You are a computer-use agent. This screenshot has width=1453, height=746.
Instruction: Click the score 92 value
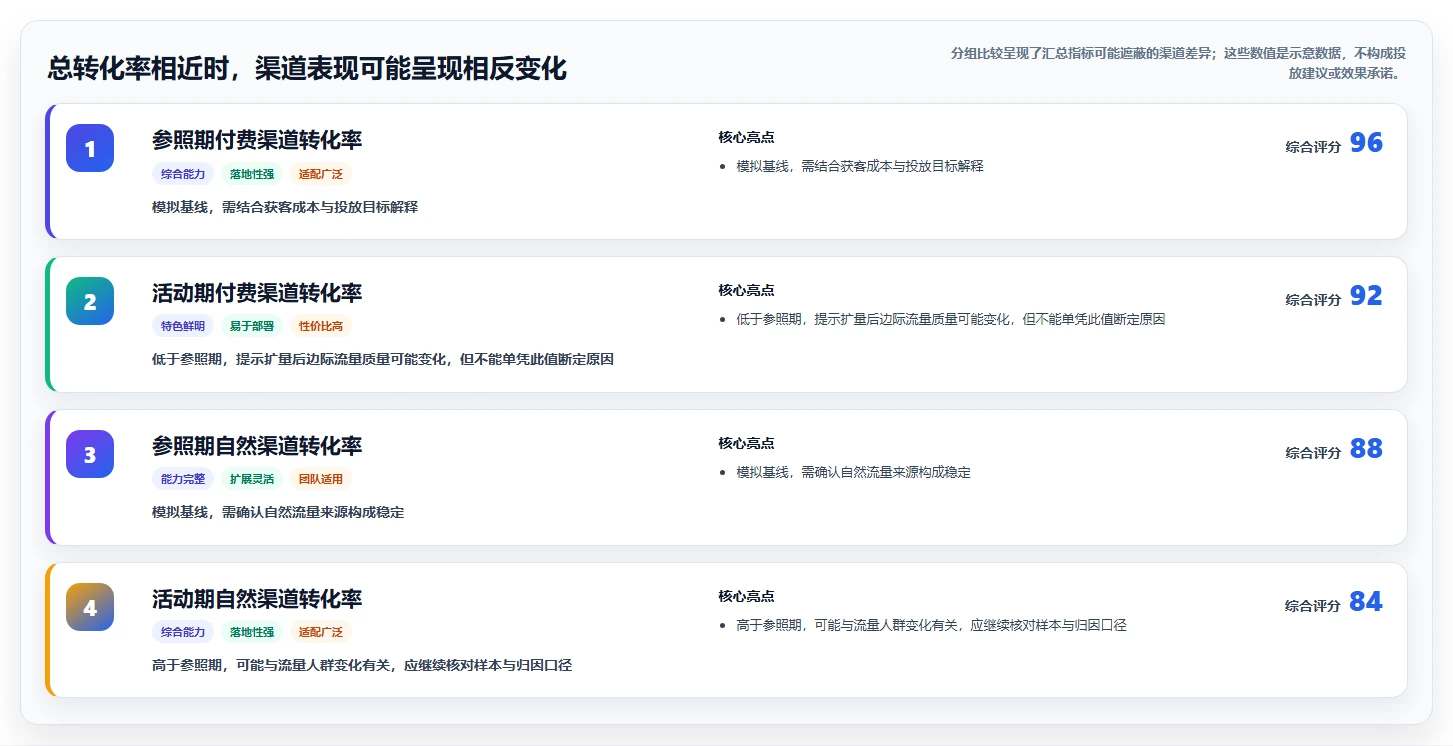tap(1366, 296)
